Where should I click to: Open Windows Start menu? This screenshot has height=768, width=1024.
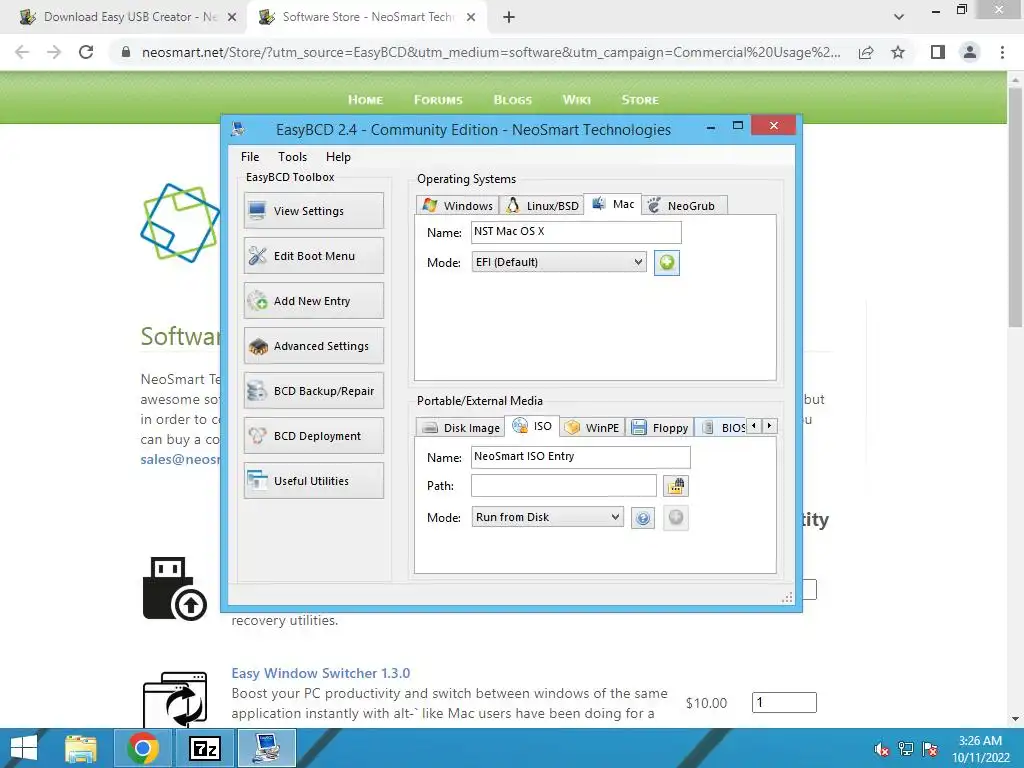(24, 748)
